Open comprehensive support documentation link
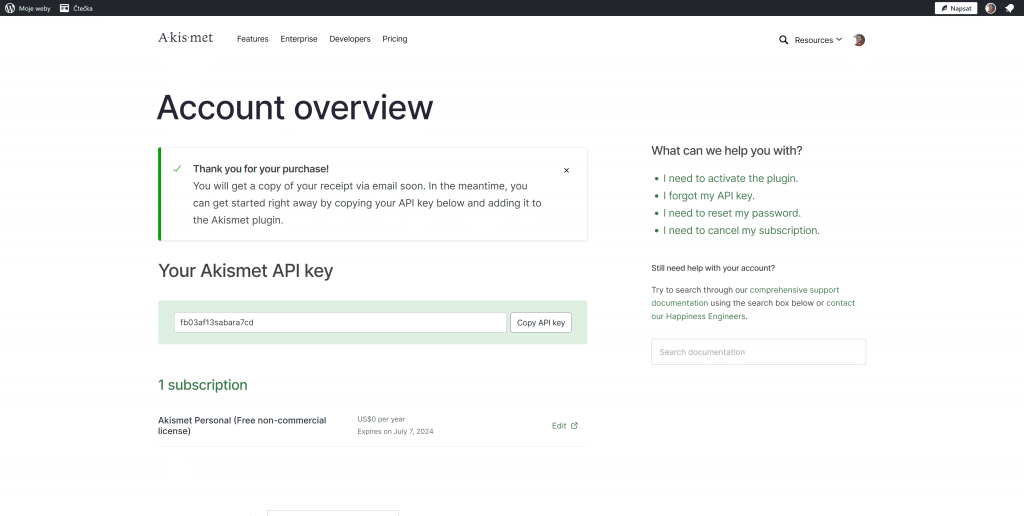This screenshot has height=516, width=1024. (745, 297)
